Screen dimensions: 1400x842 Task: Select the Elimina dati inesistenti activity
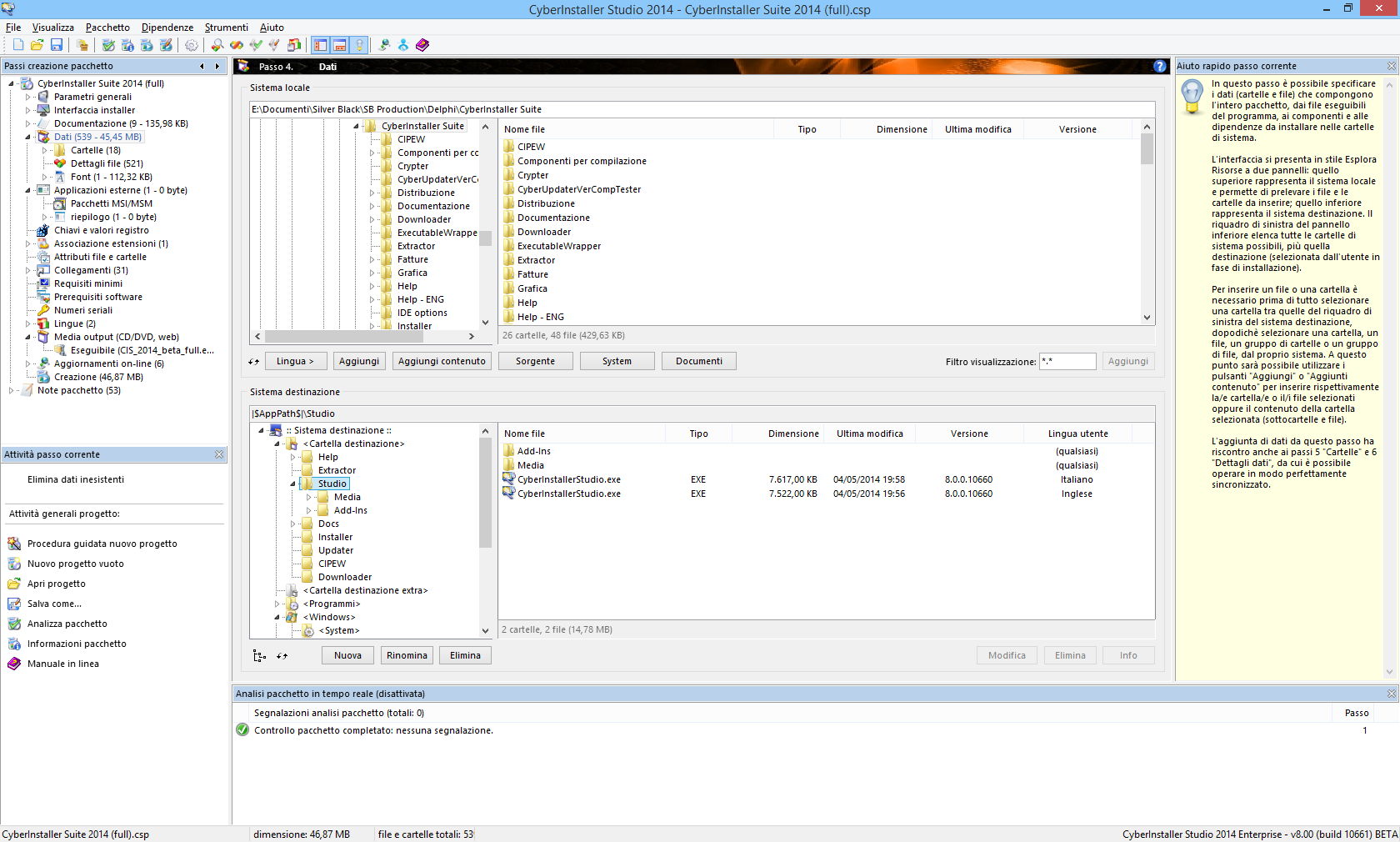(76, 479)
